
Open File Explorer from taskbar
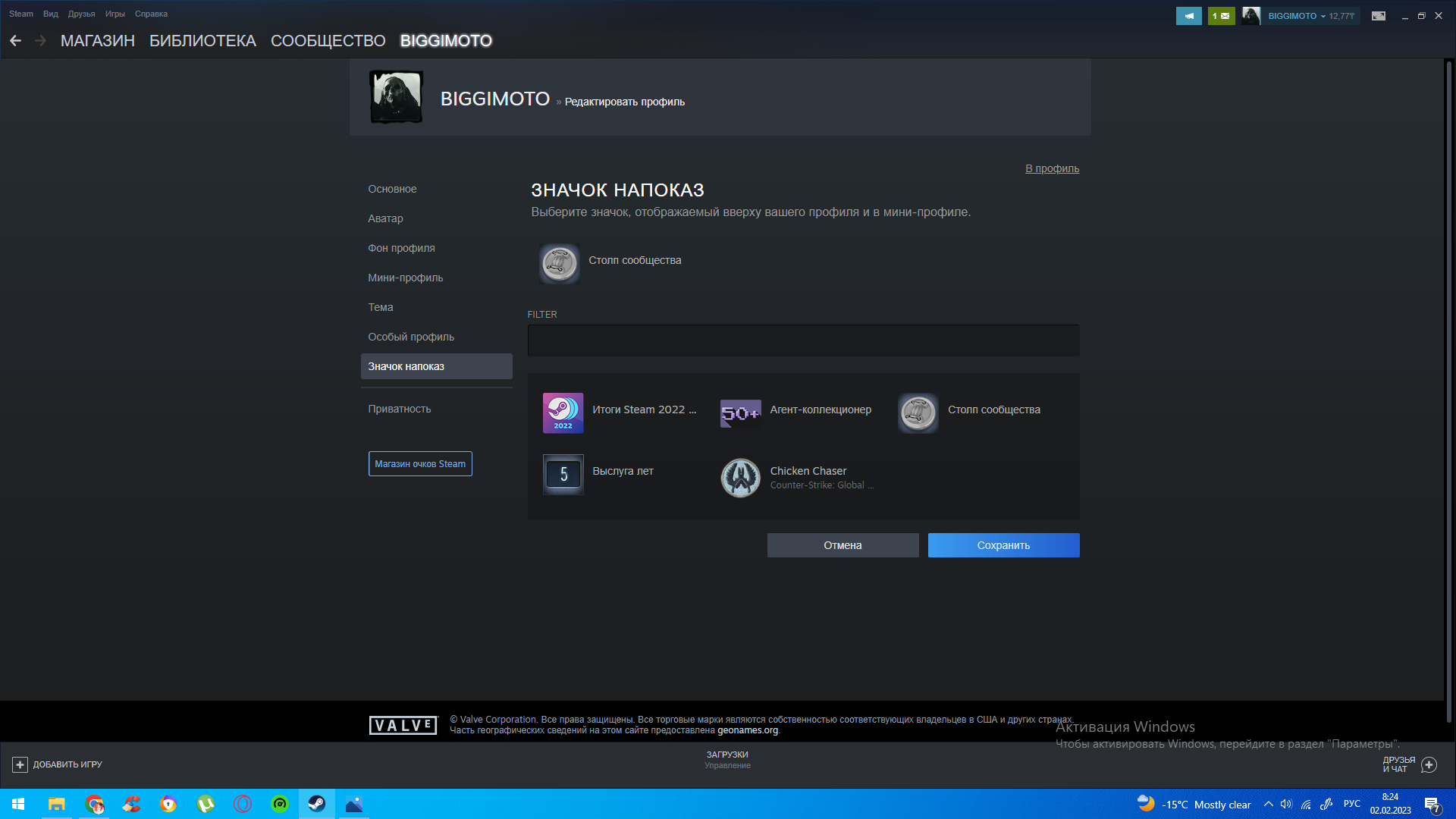(x=56, y=804)
